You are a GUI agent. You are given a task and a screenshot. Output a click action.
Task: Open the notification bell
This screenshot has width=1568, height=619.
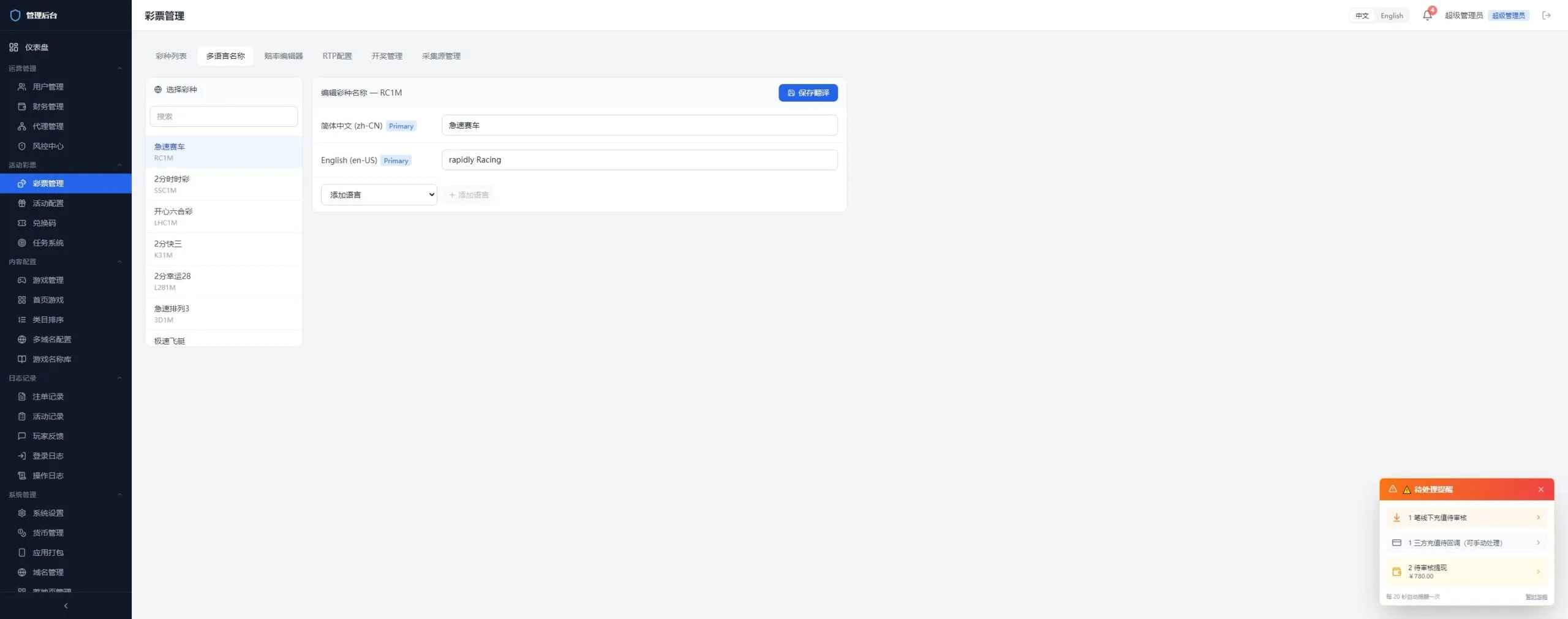pyautogui.click(x=1427, y=15)
